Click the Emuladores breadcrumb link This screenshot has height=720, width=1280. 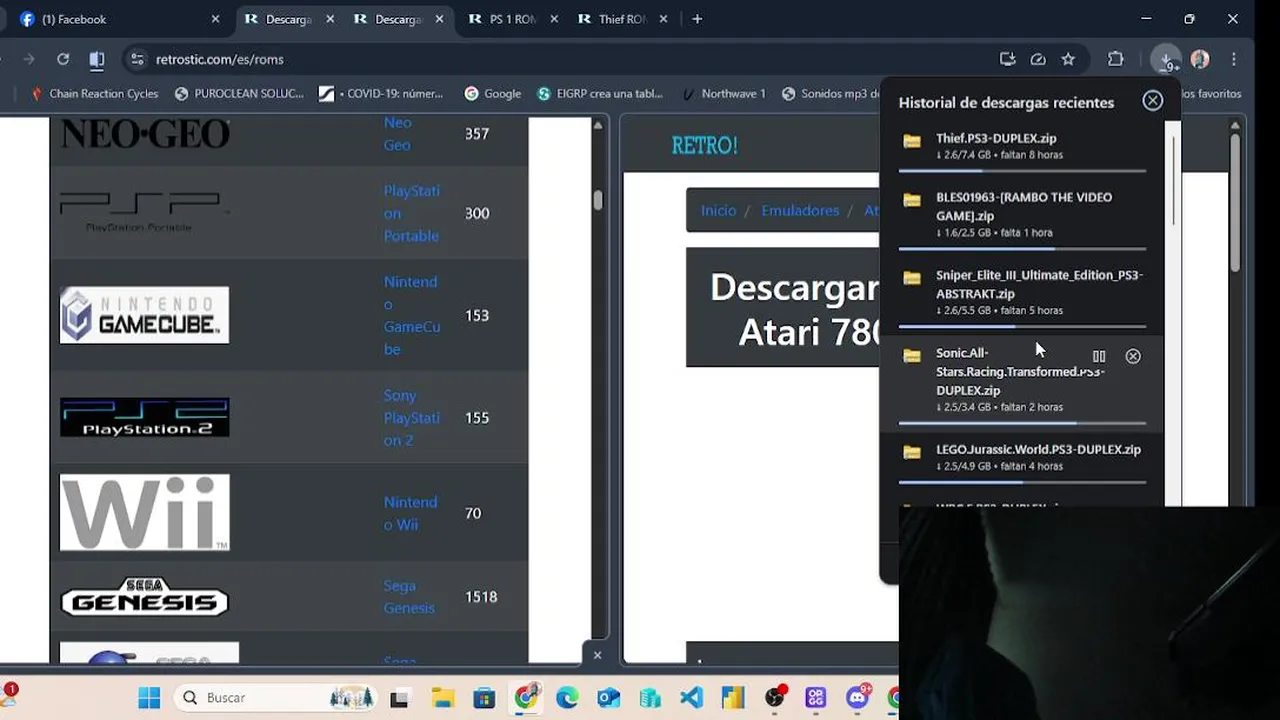tap(800, 210)
